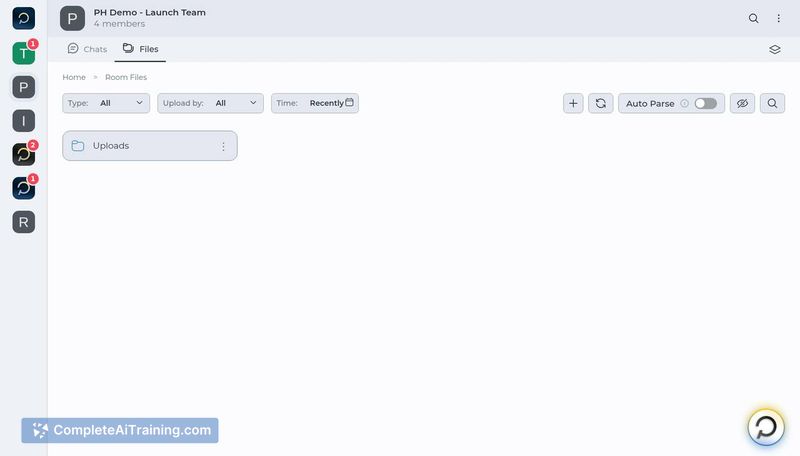Refresh the file list
Image resolution: width=800 pixels, height=456 pixels.
tap(601, 104)
